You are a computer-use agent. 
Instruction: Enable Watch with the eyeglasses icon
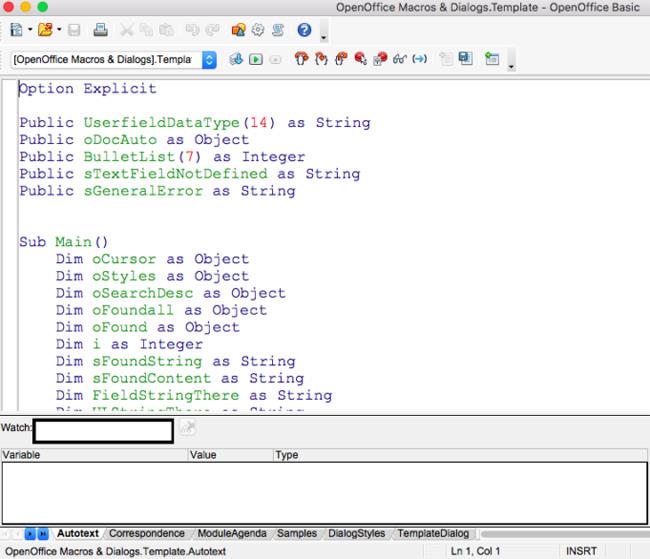point(399,60)
